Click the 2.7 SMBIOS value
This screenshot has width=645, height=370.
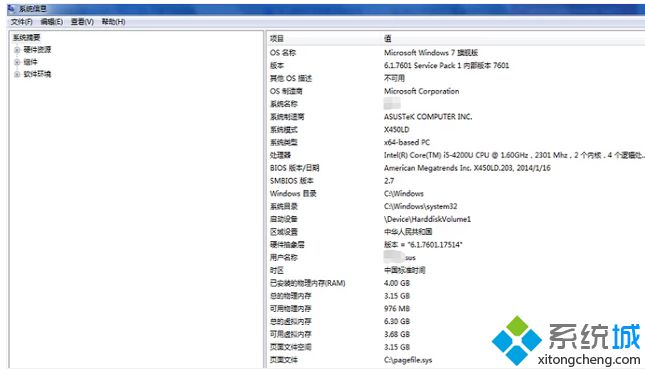(x=389, y=181)
